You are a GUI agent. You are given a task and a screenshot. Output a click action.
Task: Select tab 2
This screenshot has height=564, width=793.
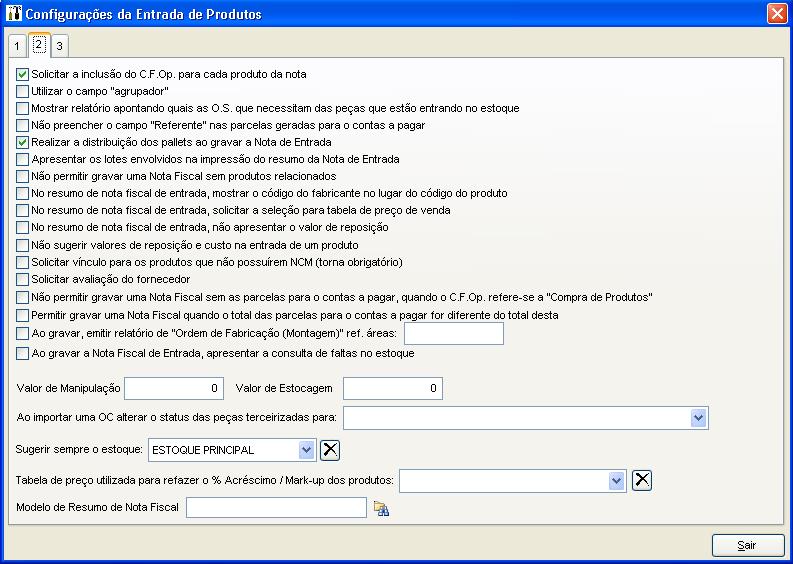[39, 45]
